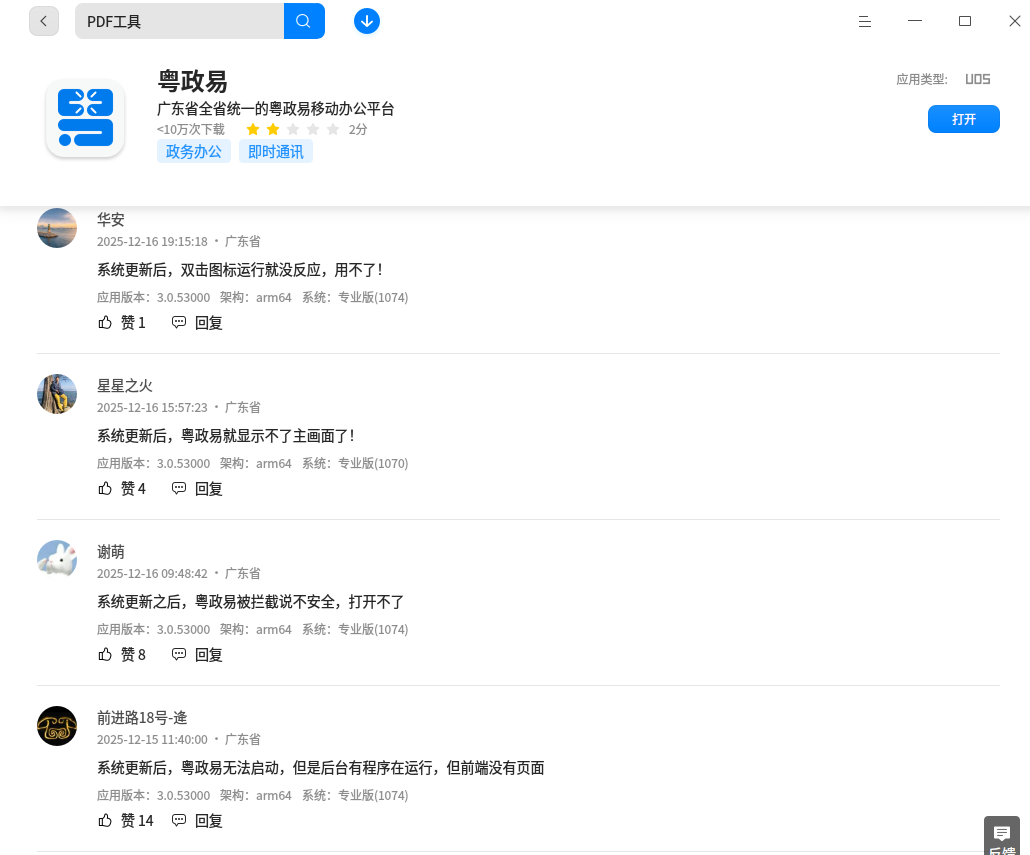Click the 2分 rating score text
1030x855 pixels.
[x=358, y=129]
